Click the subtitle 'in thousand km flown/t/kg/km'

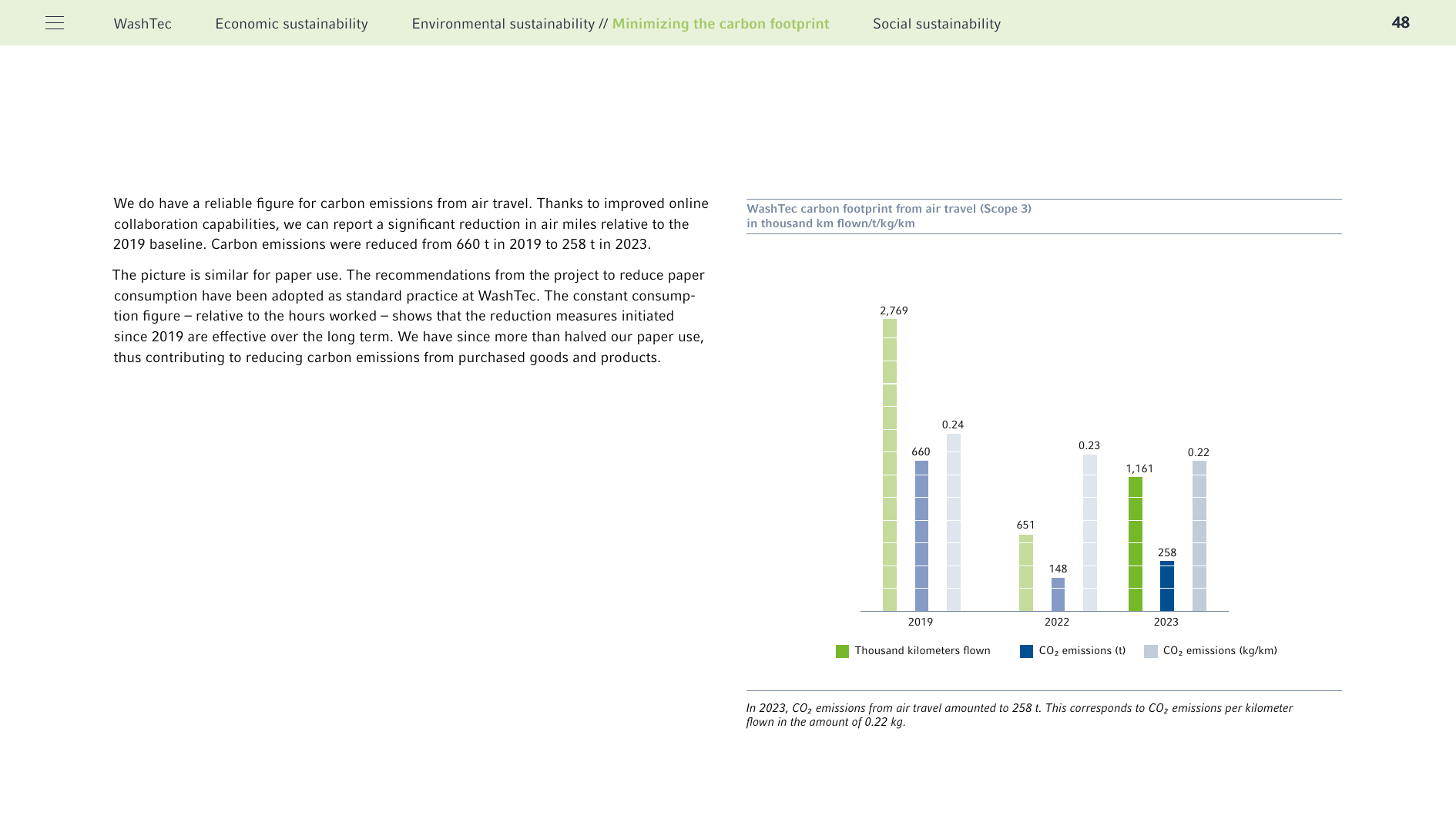(830, 223)
